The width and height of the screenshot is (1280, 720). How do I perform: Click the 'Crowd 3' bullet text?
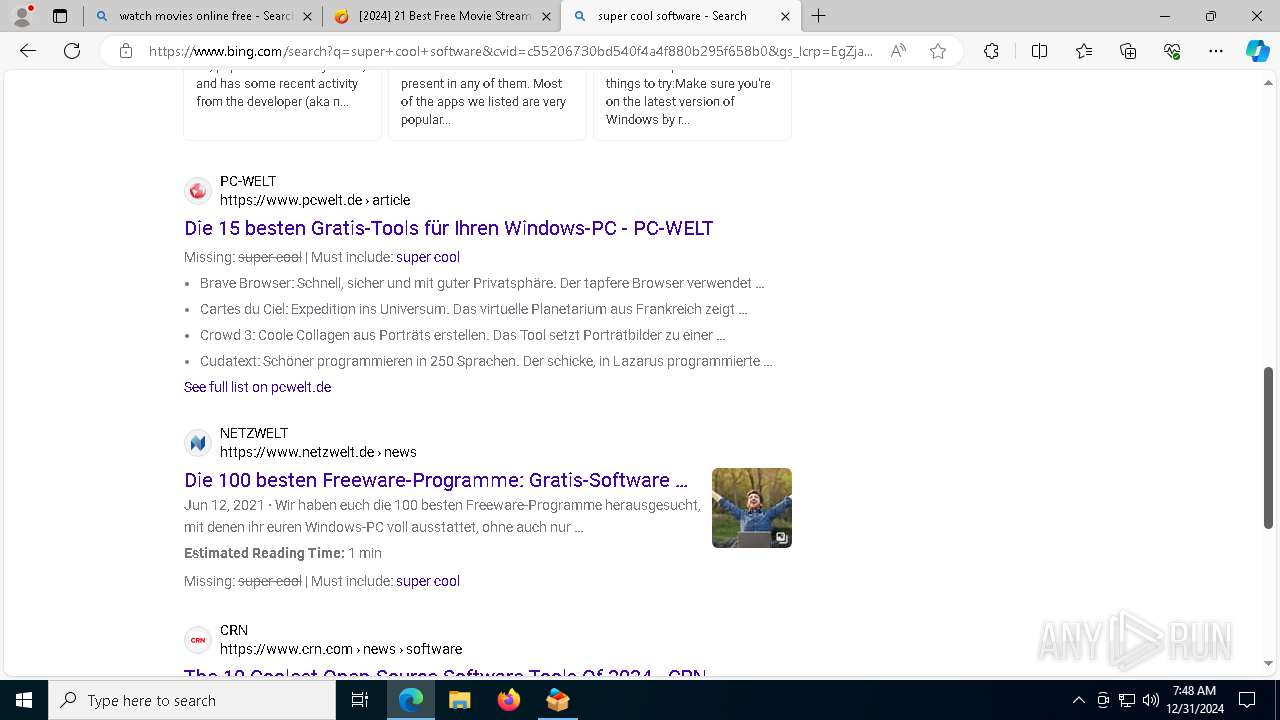point(463,335)
